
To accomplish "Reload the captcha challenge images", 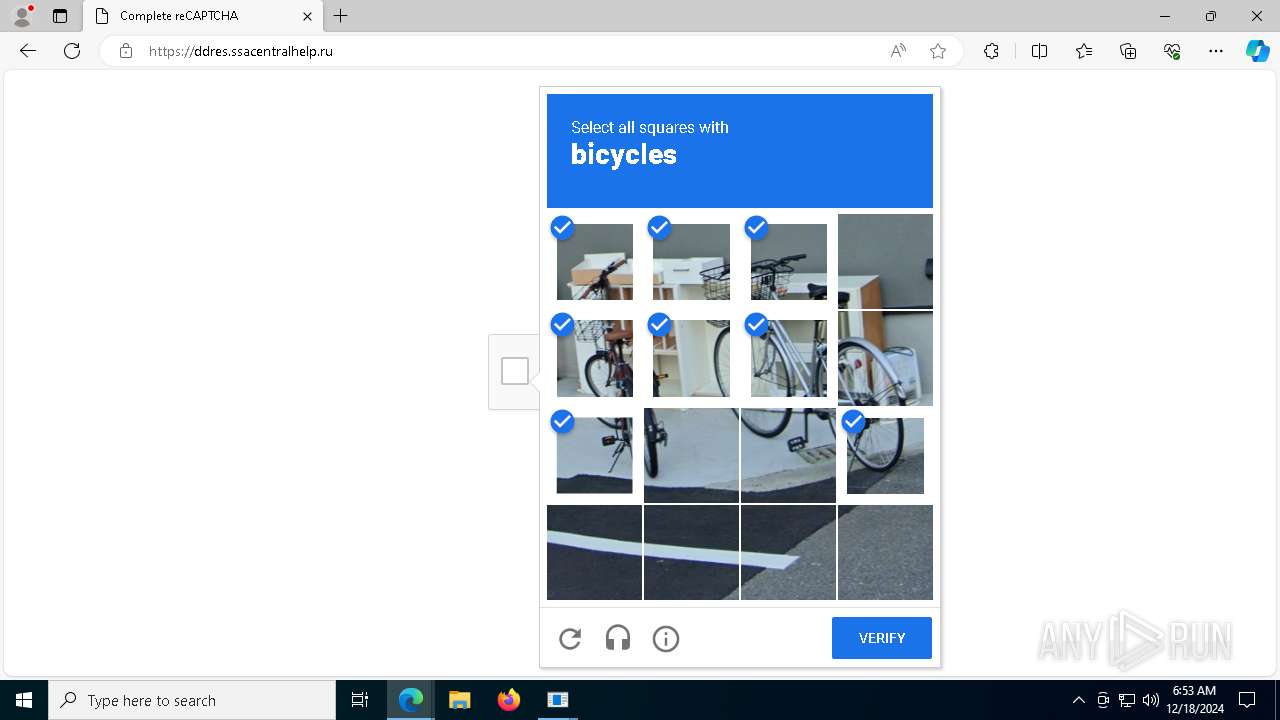I will (570, 638).
